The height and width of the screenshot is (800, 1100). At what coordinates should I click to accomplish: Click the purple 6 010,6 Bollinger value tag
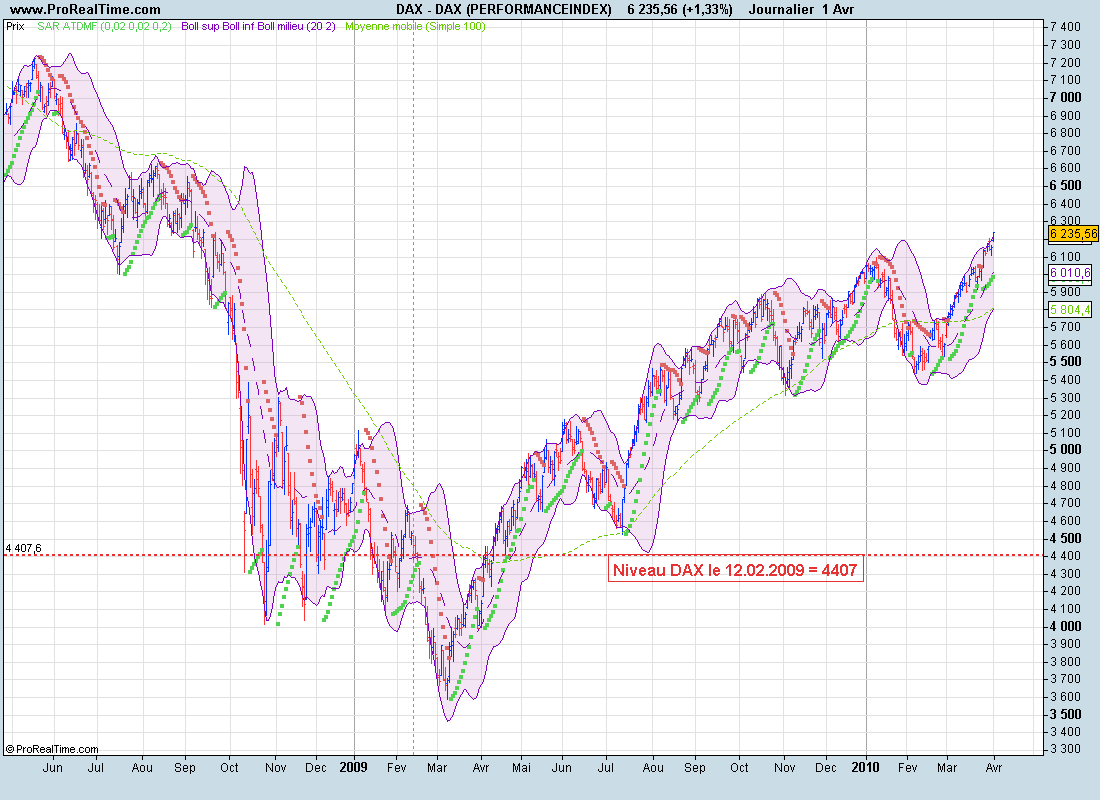click(x=1070, y=273)
